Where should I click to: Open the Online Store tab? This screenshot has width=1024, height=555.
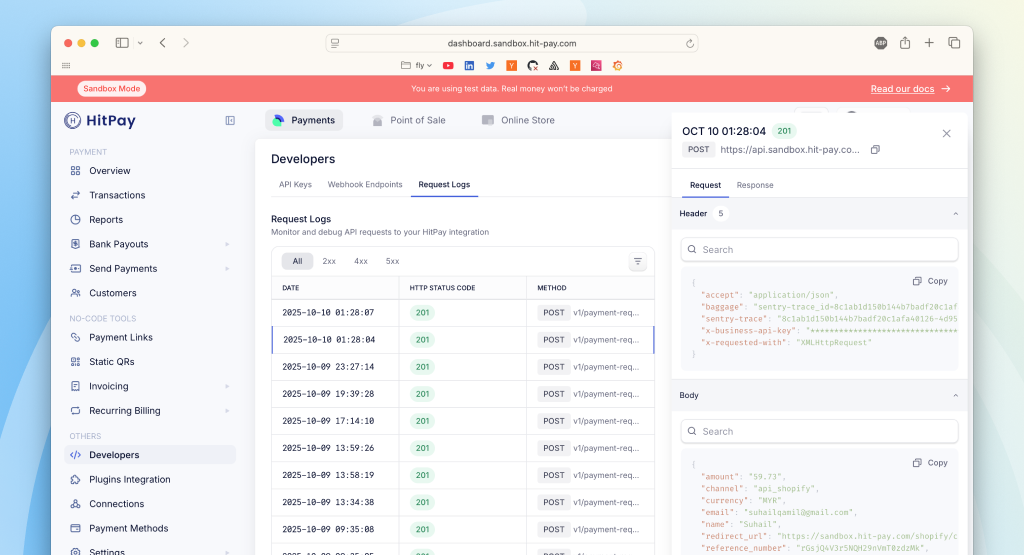(519, 120)
